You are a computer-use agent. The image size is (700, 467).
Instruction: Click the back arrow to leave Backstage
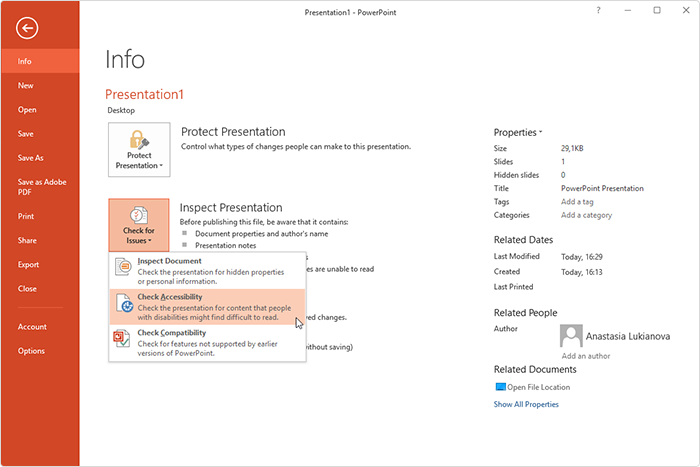[27, 28]
